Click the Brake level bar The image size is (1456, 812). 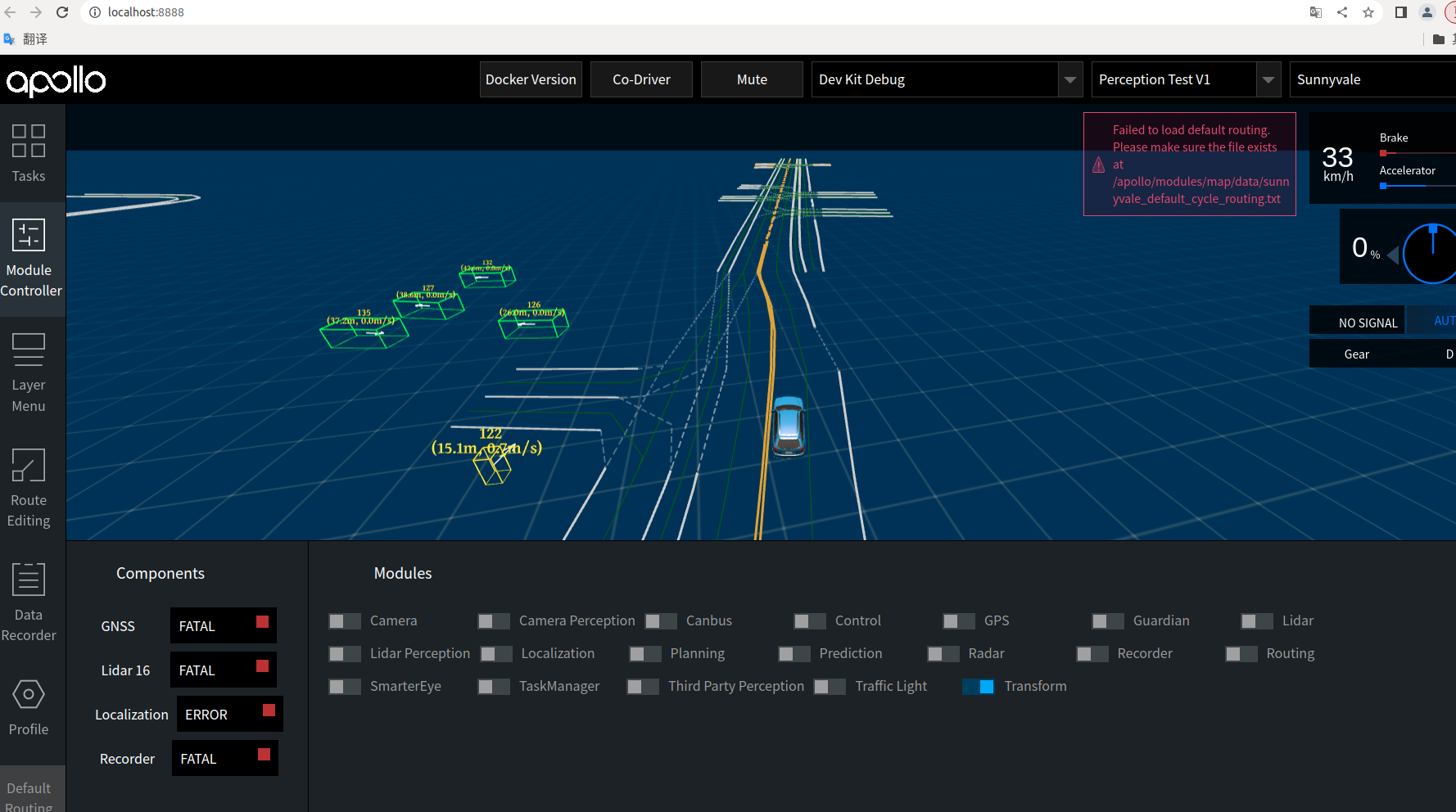[1418, 153]
